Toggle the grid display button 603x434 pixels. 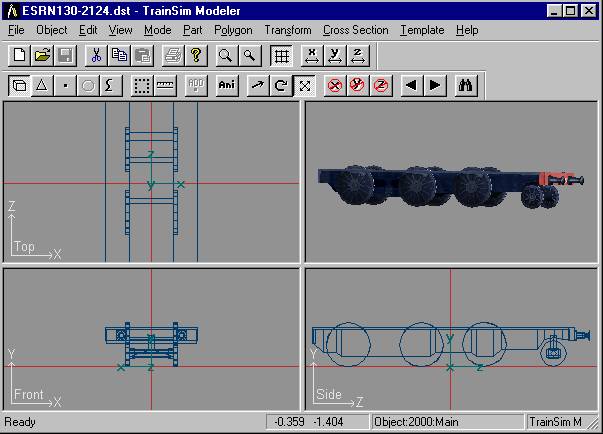[x=281, y=56]
